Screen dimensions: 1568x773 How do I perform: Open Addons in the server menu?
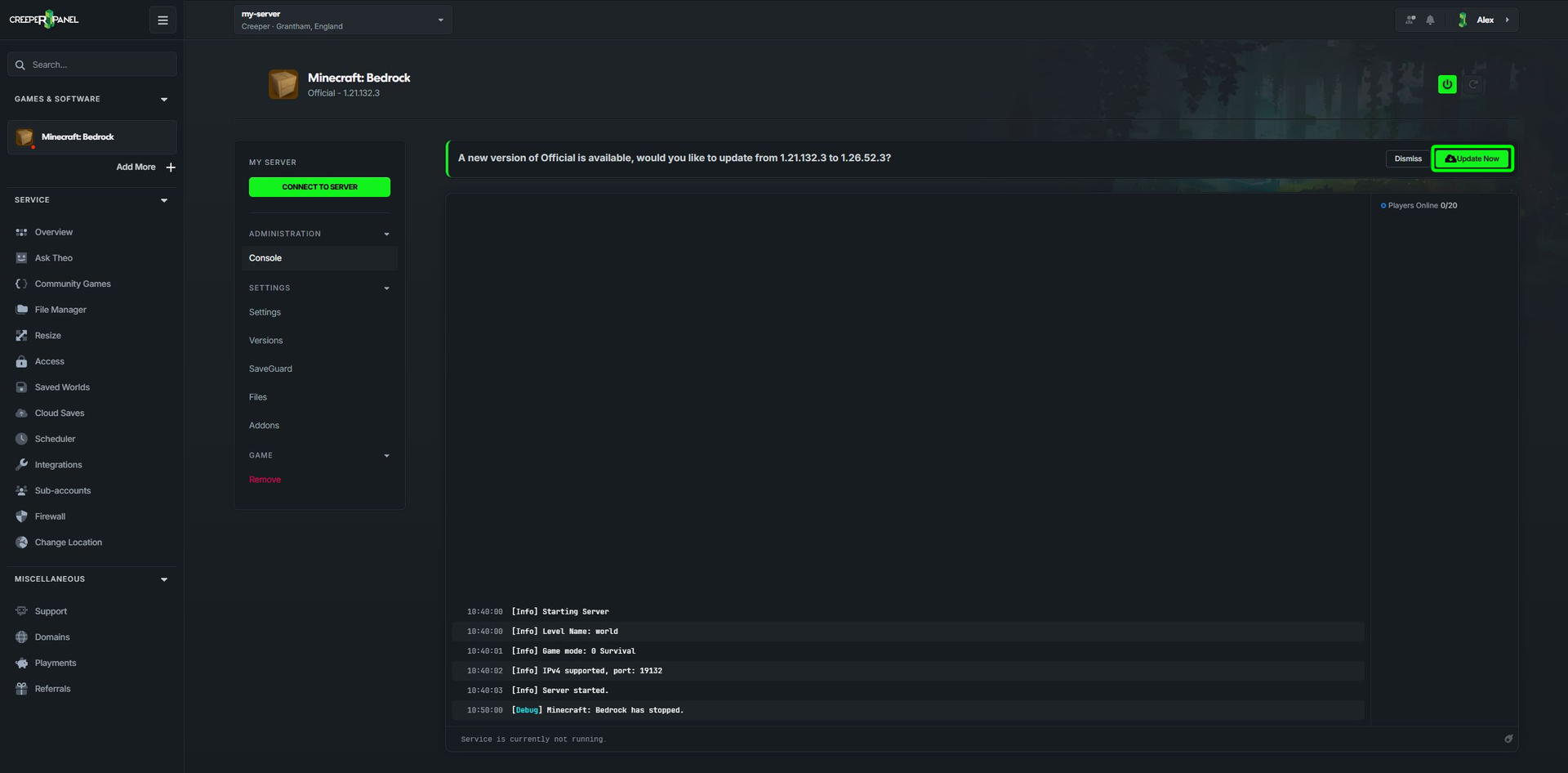pos(264,426)
